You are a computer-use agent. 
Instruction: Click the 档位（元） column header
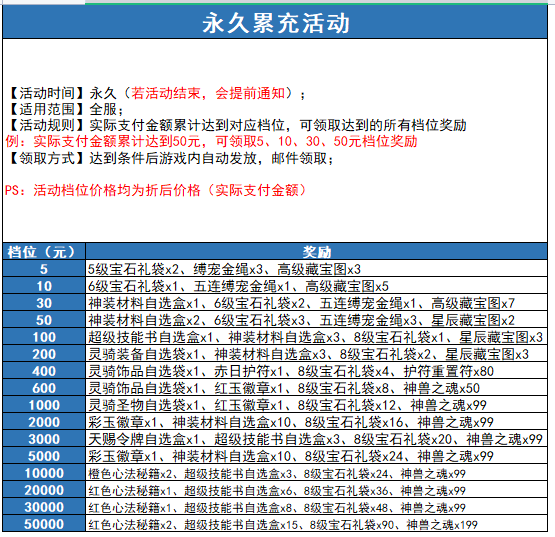[x=44, y=252]
